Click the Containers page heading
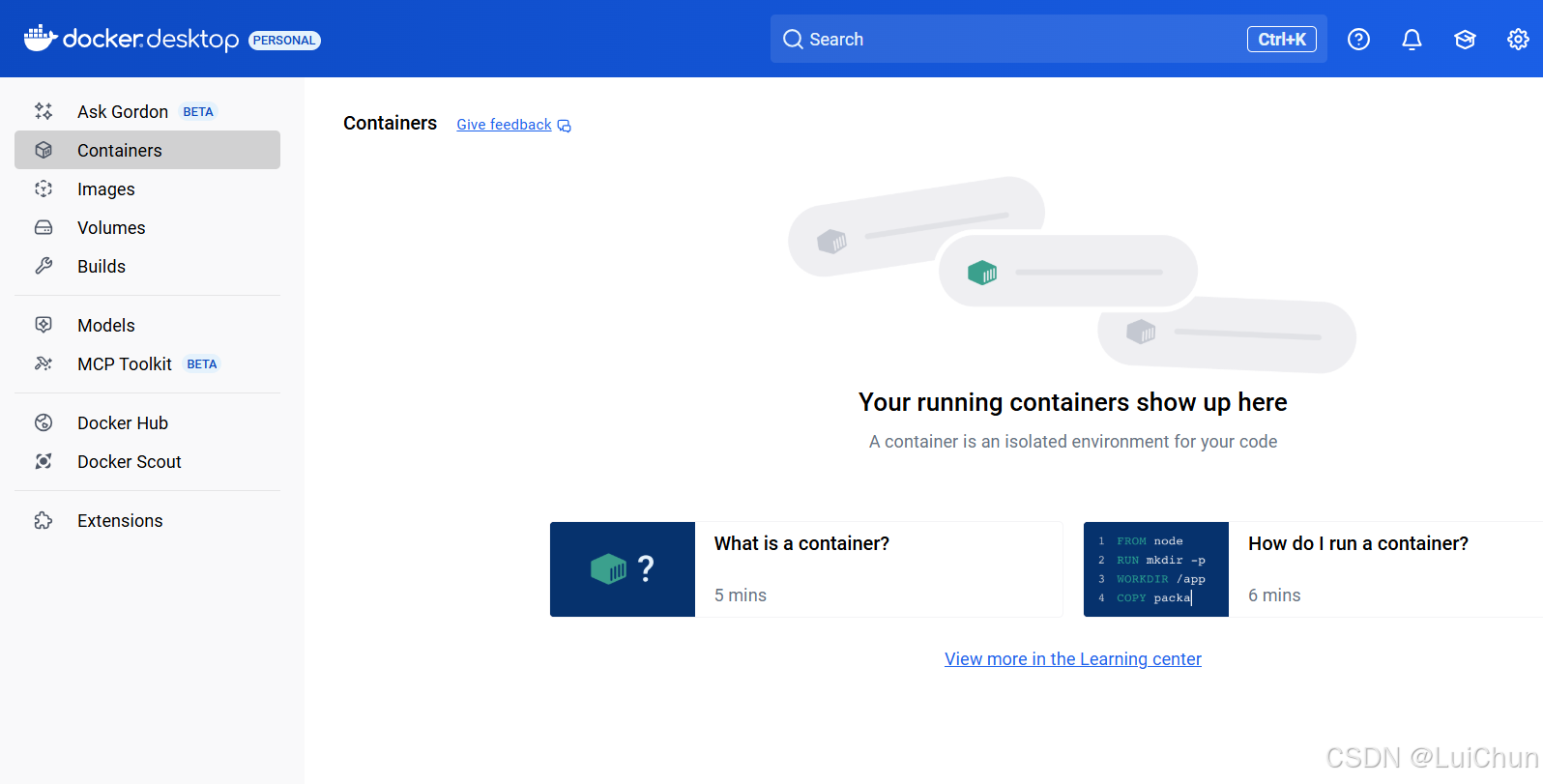The width and height of the screenshot is (1543, 784). (390, 123)
